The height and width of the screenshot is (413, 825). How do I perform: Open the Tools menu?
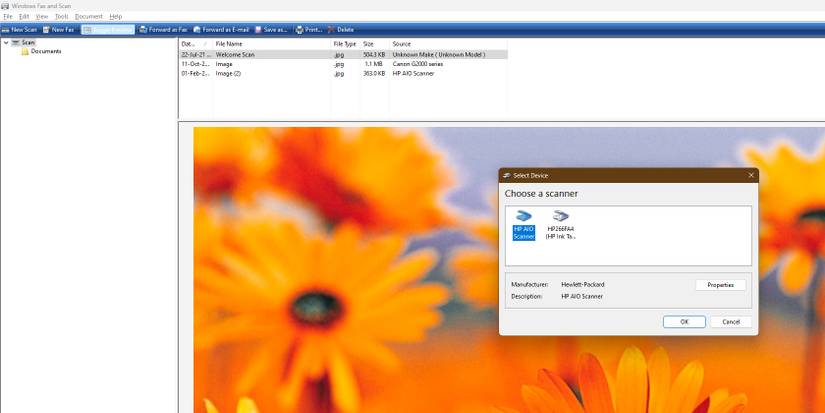pos(62,17)
